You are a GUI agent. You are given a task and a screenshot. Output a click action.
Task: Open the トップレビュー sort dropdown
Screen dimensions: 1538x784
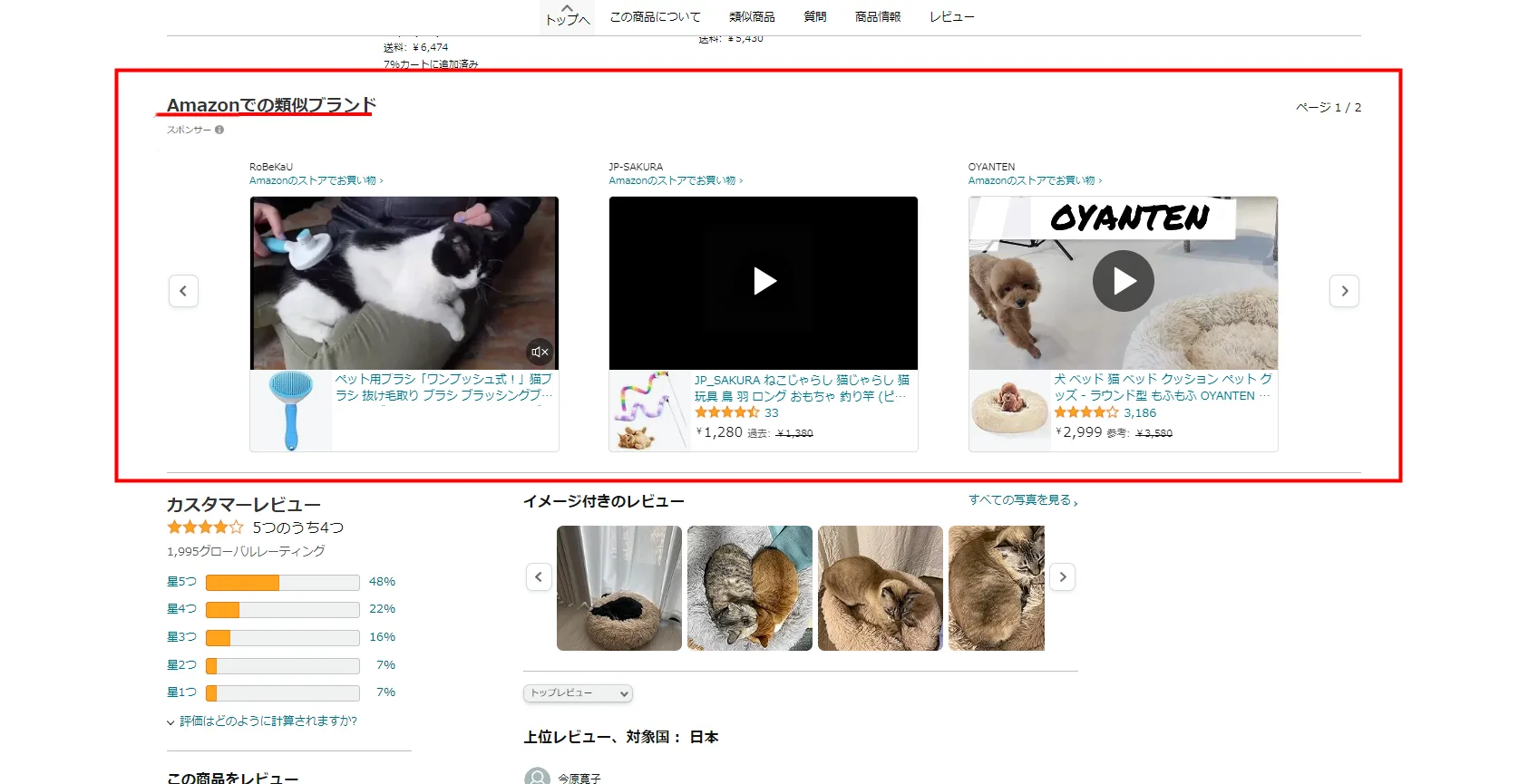click(x=578, y=693)
